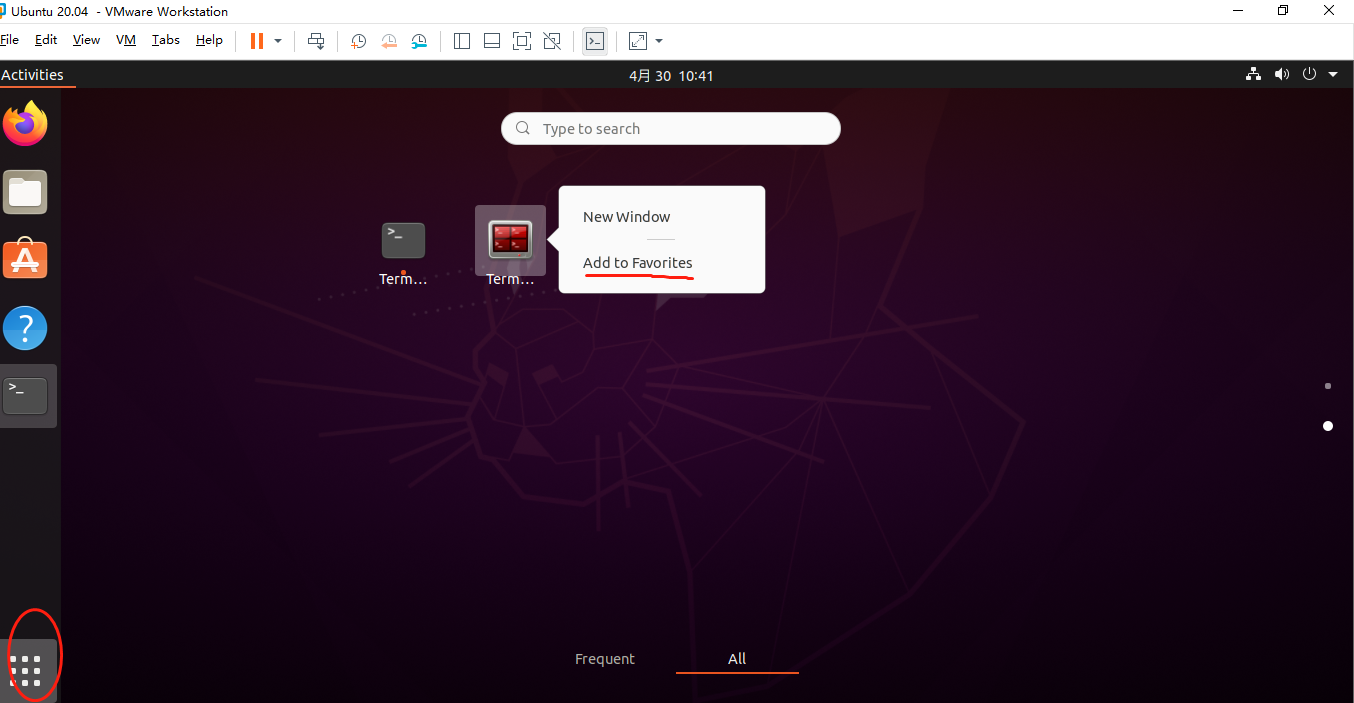
Task: Go to the first app page dot
Action: pyautogui.click(x=1328, y=386)
